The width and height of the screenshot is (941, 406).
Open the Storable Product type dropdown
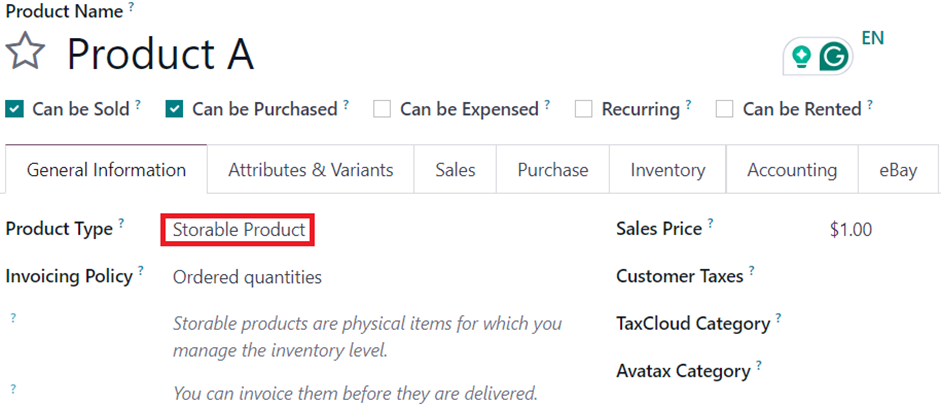click(x=238, y=230)
